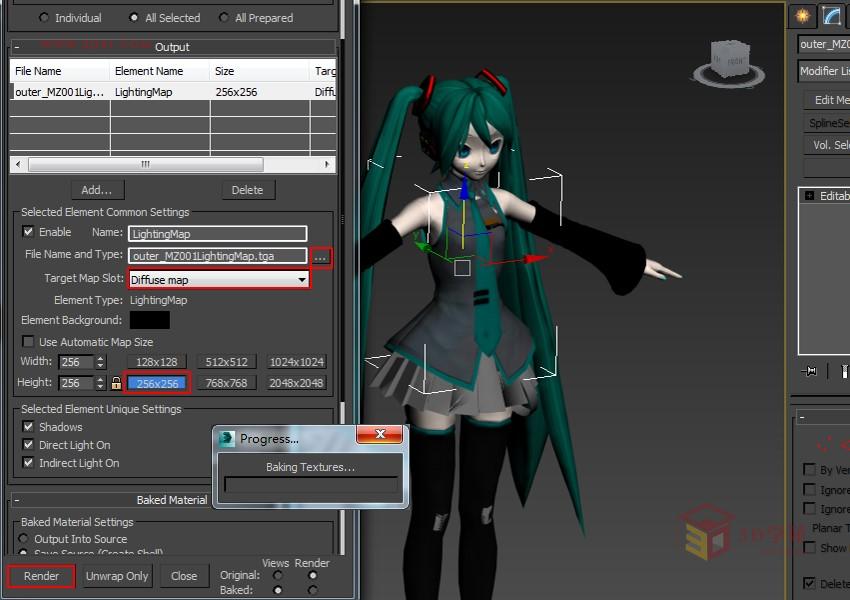Viewport: 850px width, 600px height.
Task: Toggle the Enable checkbox
Action: click(x=28, y=232)
